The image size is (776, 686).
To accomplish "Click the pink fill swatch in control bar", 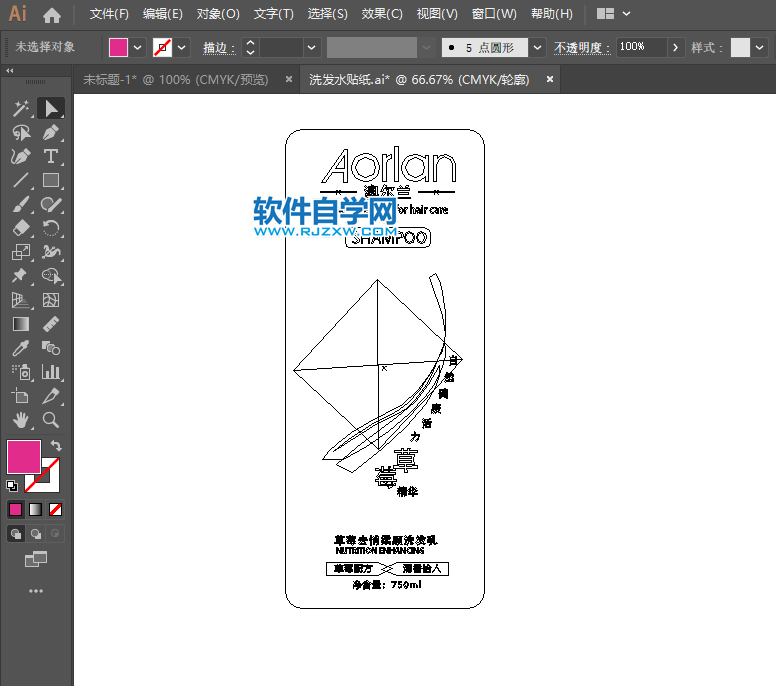I will 118,48.
